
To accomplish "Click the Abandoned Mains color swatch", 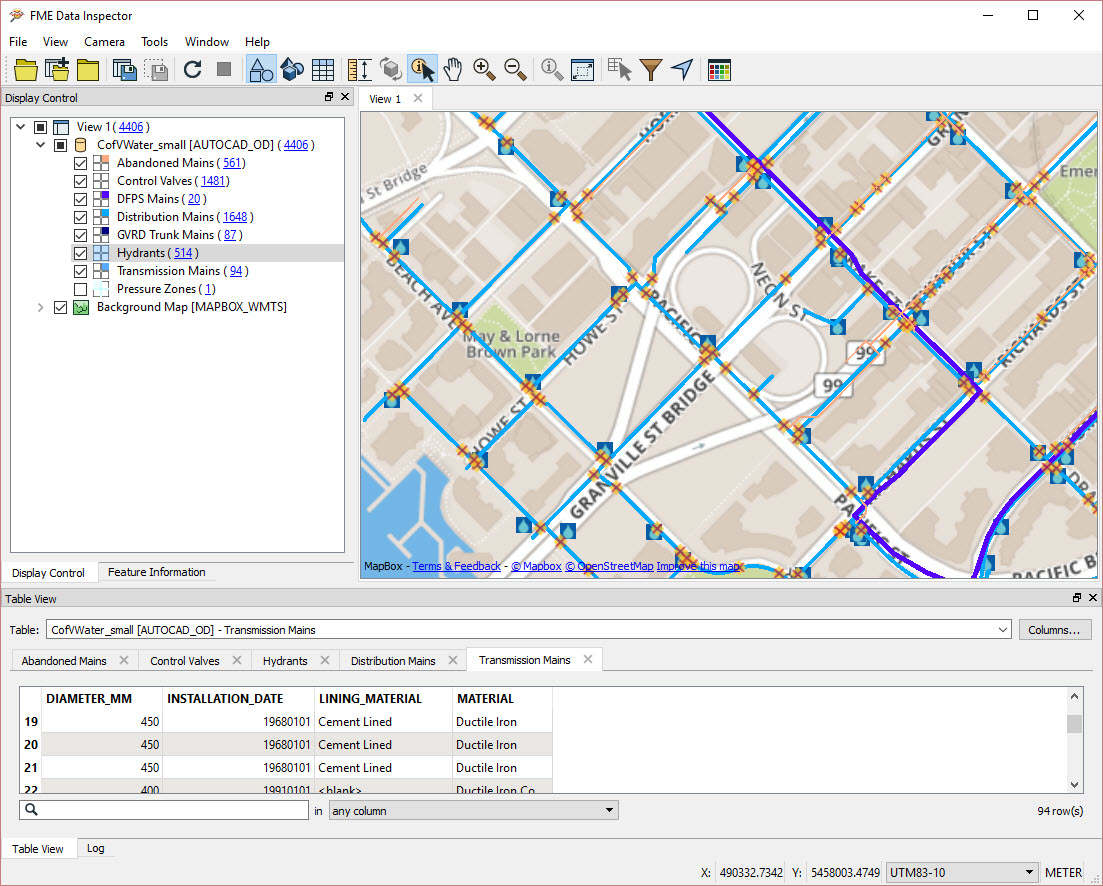I will pyautogui.click(x=101, y=162).
